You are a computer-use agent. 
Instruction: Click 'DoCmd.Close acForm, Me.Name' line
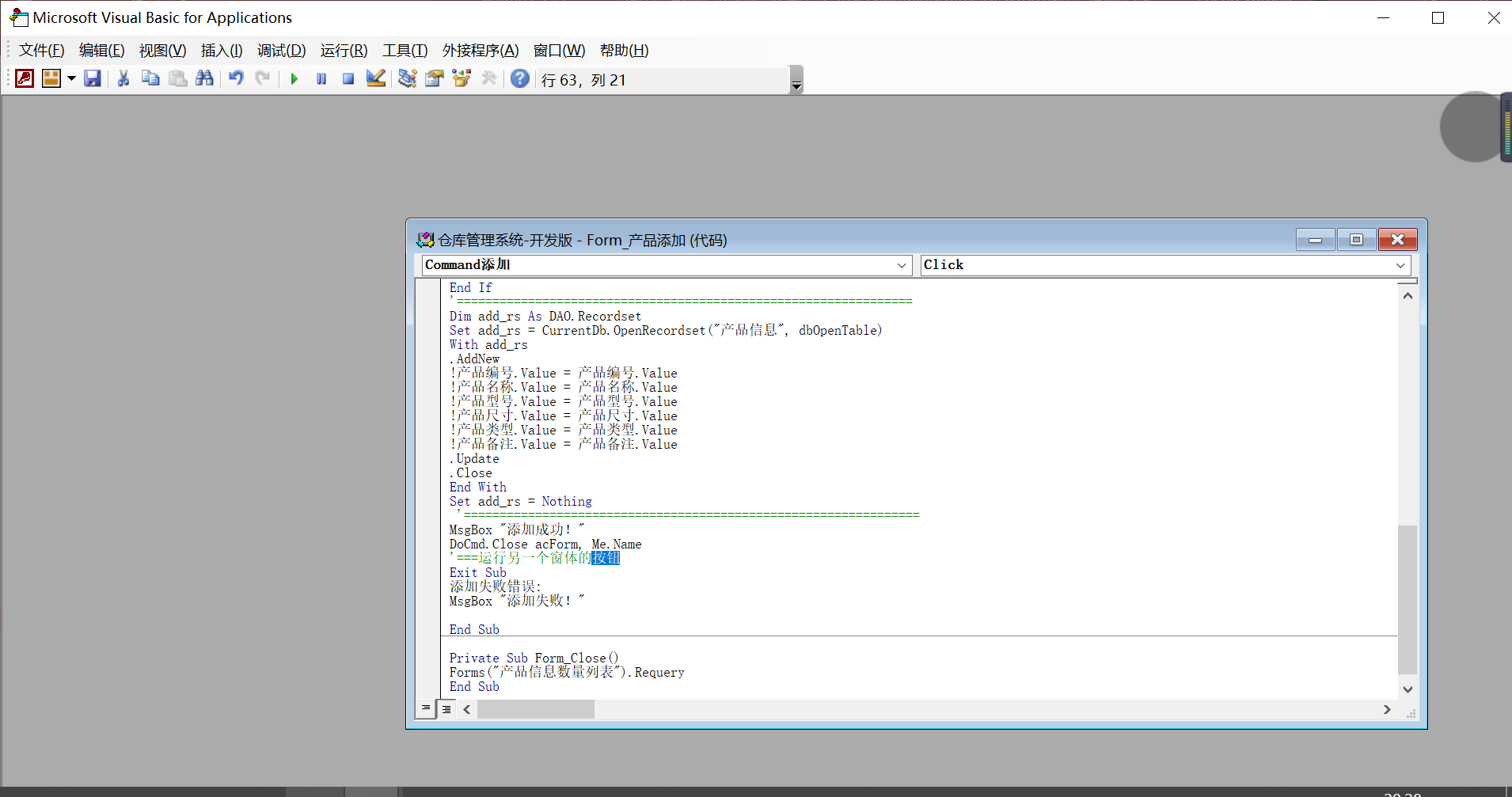tap(545, 544)
